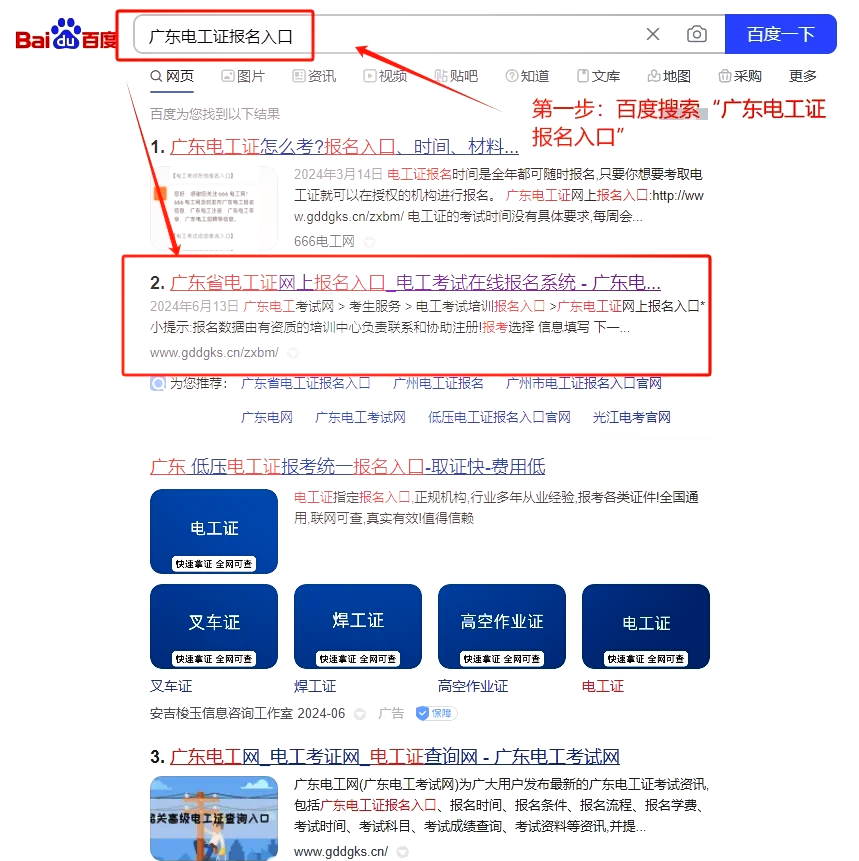Click the 666电工网 source label

point(324,241)
